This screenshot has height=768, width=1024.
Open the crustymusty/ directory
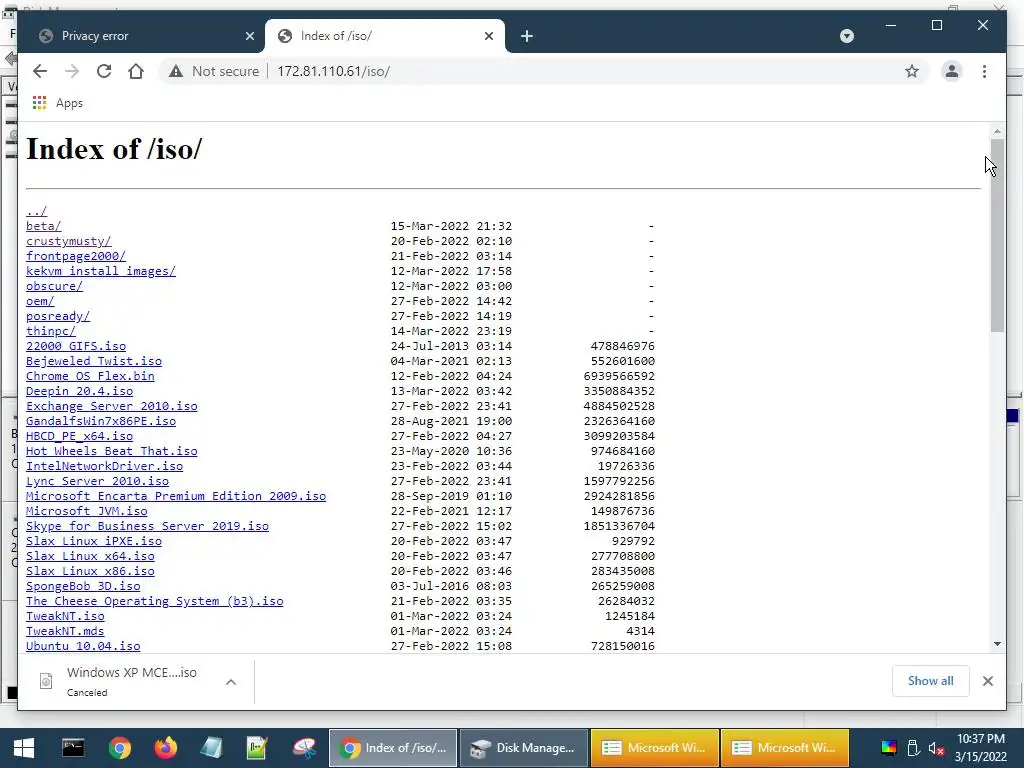coord(69,241)
